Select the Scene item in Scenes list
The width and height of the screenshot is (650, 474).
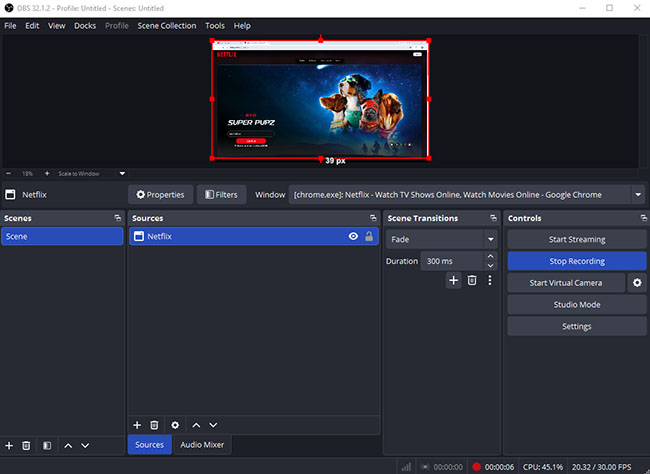(62, 236)
